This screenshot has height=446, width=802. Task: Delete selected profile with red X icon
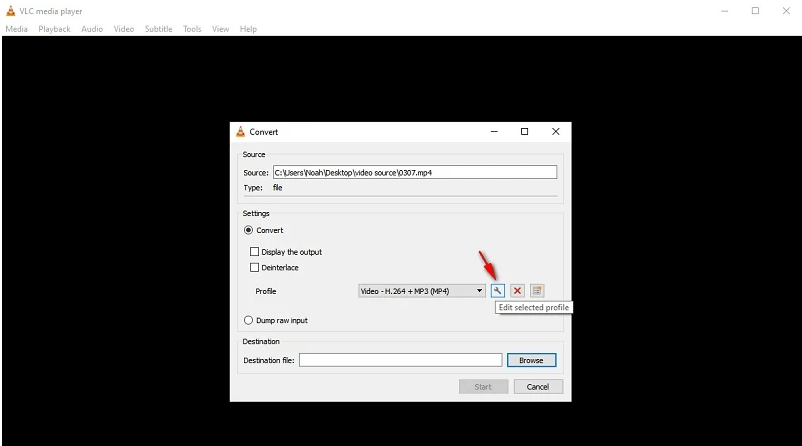pyautogui.click(x=517, y=291)
